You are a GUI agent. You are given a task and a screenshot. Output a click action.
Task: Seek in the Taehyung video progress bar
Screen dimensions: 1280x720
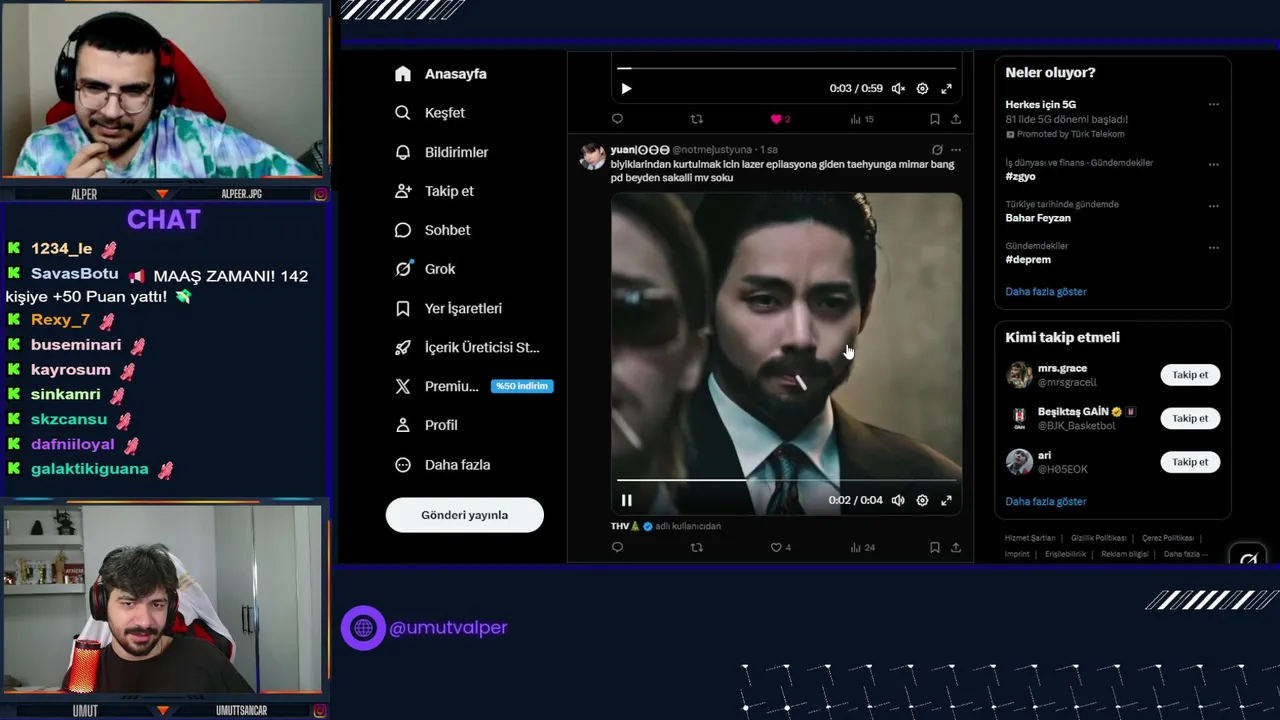[786, 480]
